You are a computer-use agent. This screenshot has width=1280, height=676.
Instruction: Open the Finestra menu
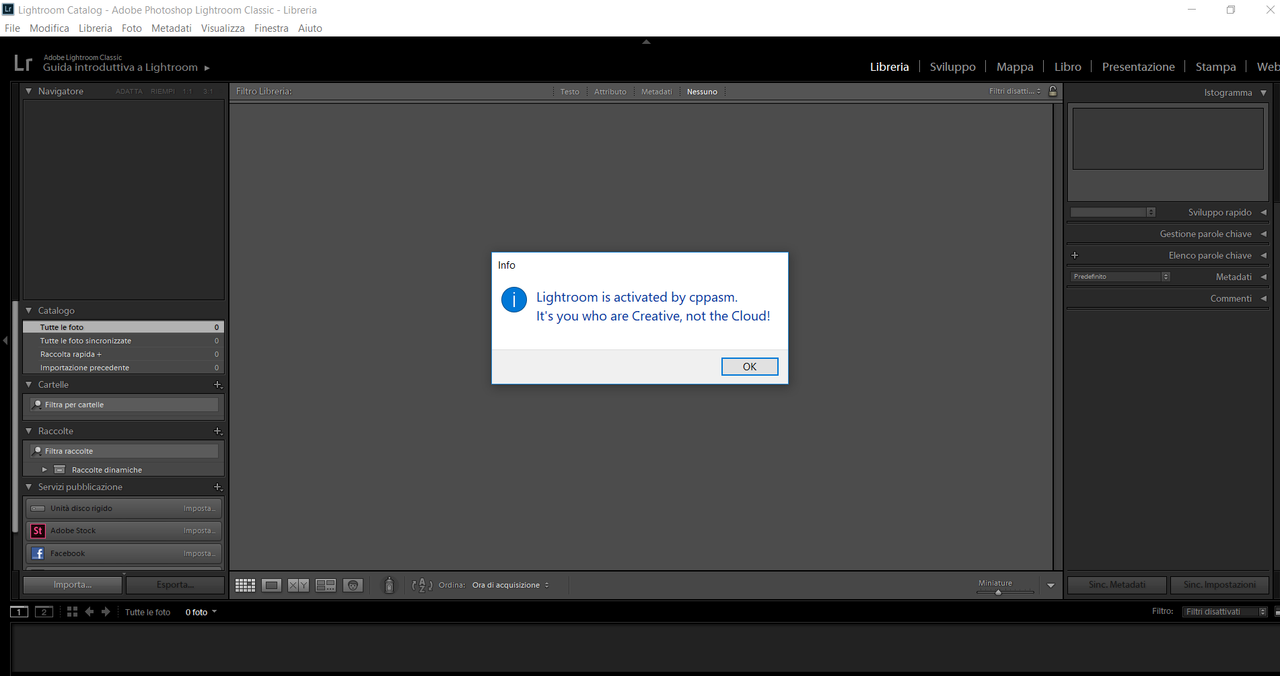(x=271, y=28)
